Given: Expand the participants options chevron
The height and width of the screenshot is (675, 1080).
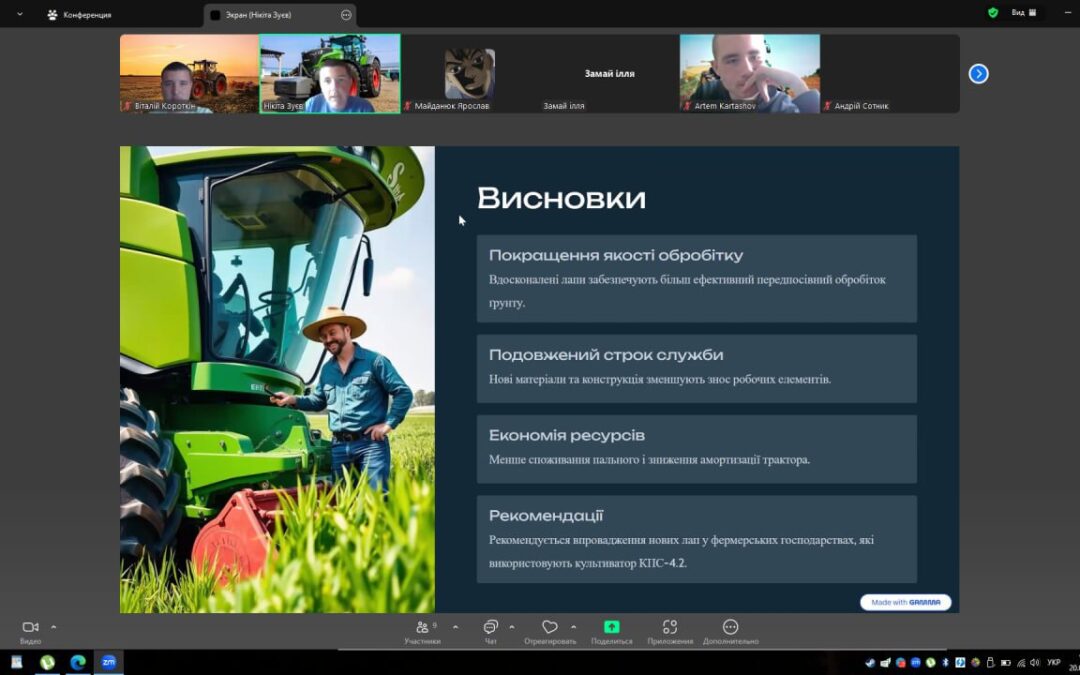Looking at the screenshot, I should pyautogui.click(x=456, y=627).
